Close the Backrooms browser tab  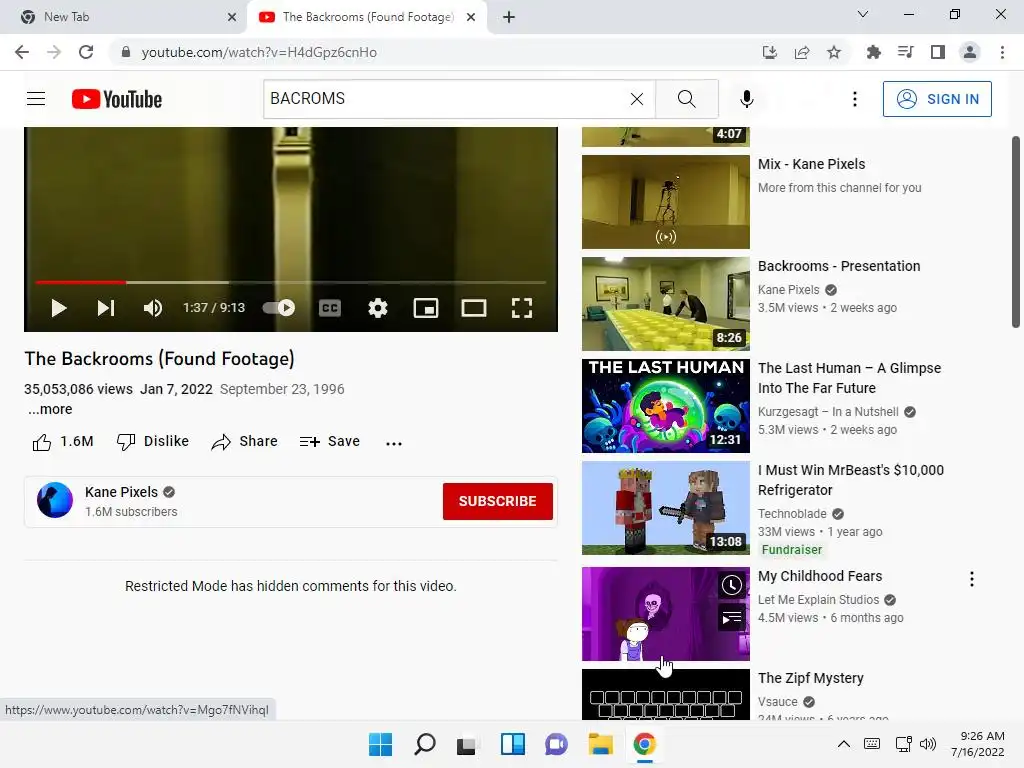[471, 17]
